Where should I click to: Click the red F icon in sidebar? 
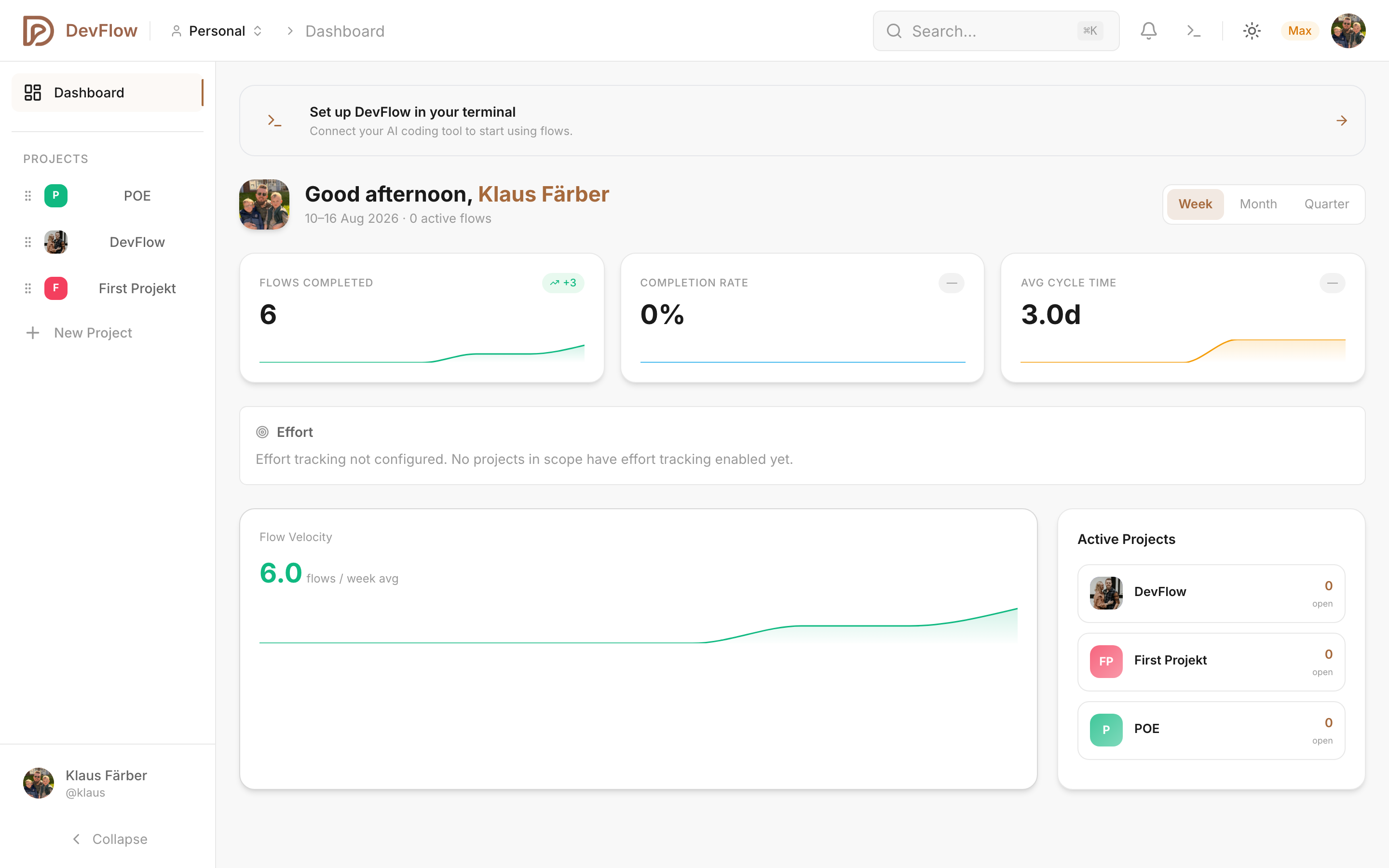(x=55, y=288)
